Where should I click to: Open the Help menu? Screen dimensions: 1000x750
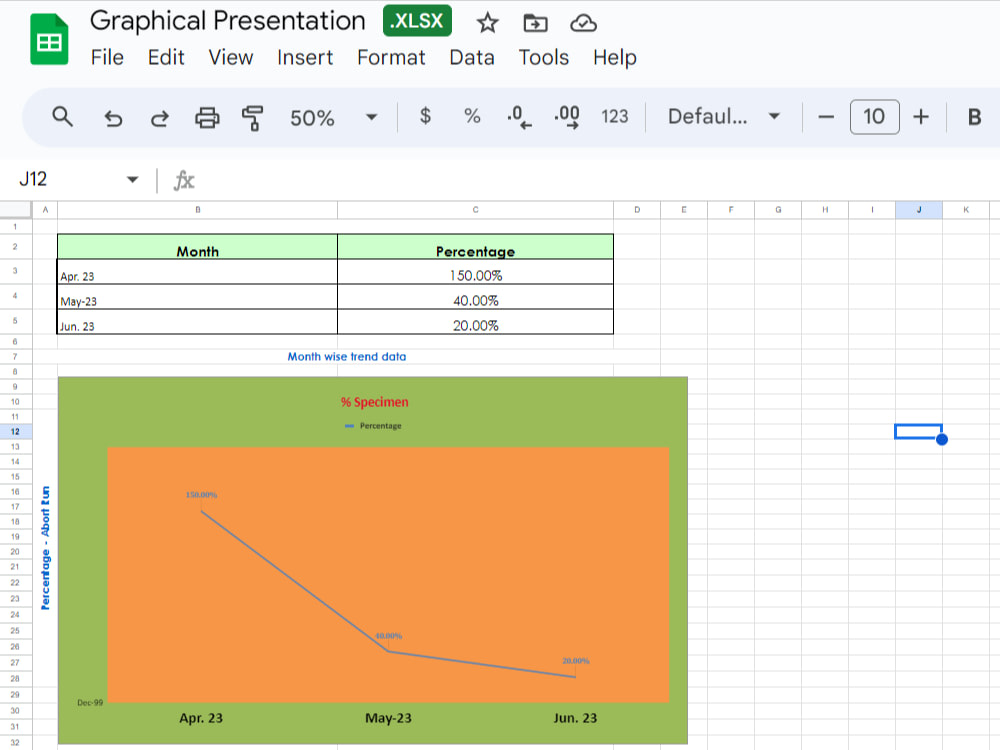point(615,57)
